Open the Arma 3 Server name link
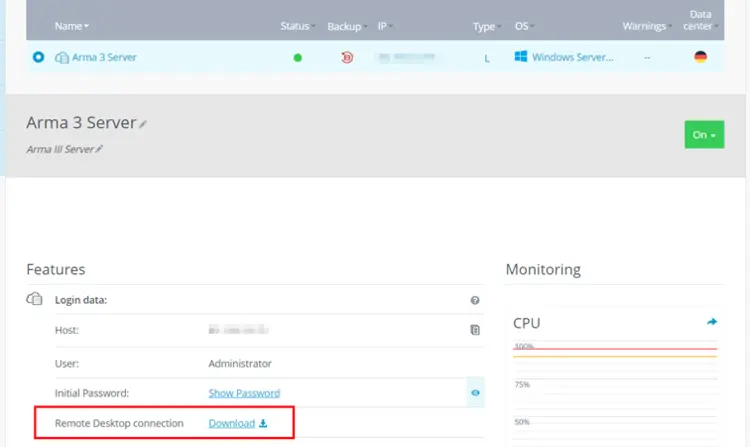 pyautogui.click(x=104, y=57)
